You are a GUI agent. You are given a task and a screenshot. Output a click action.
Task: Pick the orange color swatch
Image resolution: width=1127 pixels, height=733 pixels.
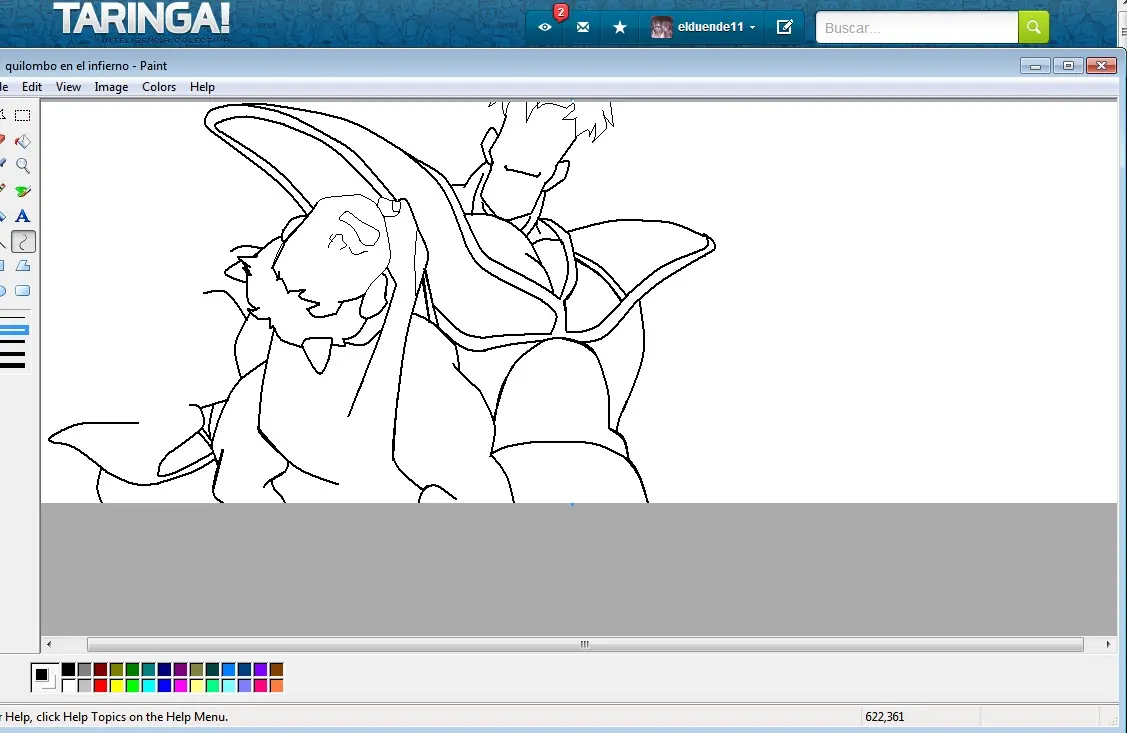tap(277, 686)
